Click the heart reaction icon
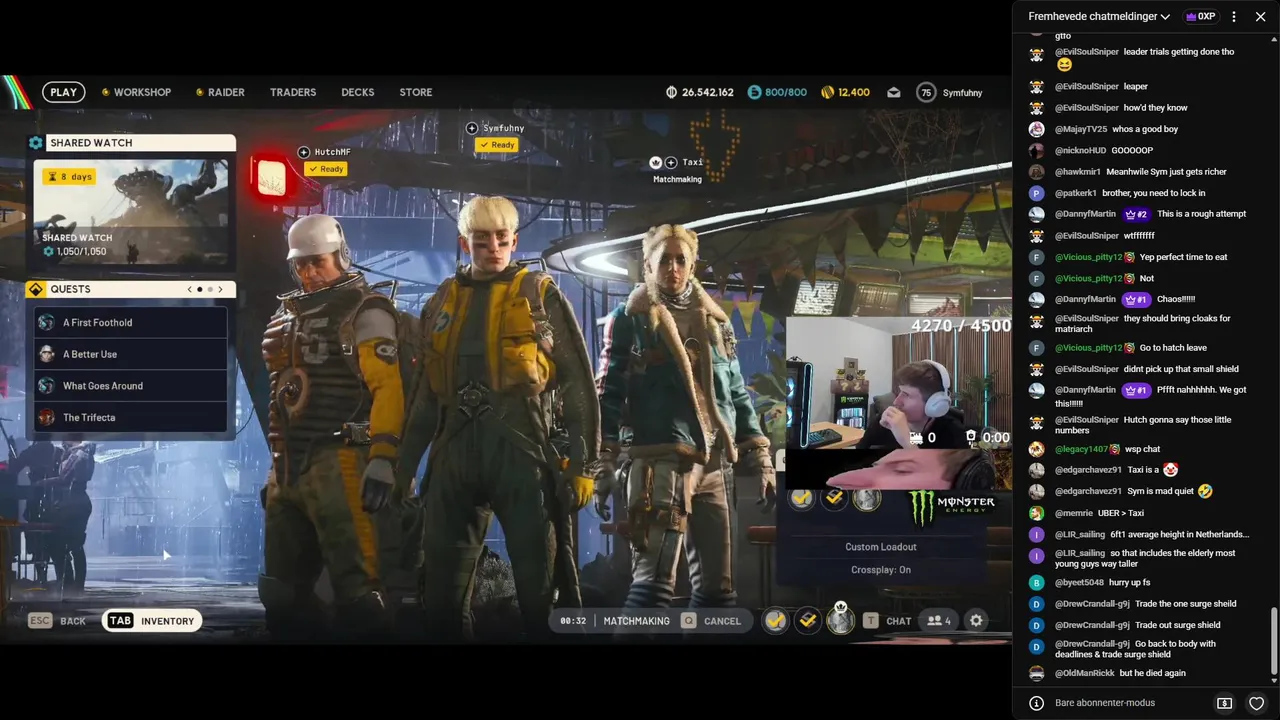The width and height of the screenshot is (1280, 720). [1257, 703]
